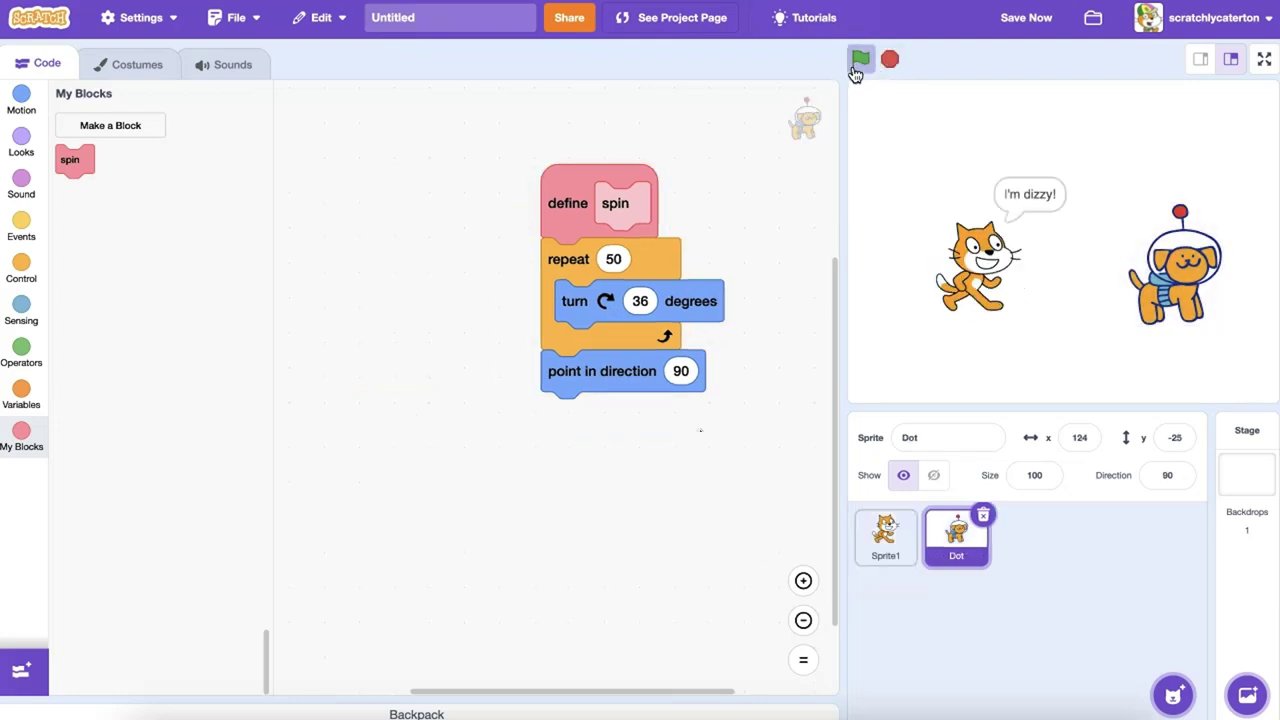
Task: Open the Add Extension button
Action: pos(24,671)
